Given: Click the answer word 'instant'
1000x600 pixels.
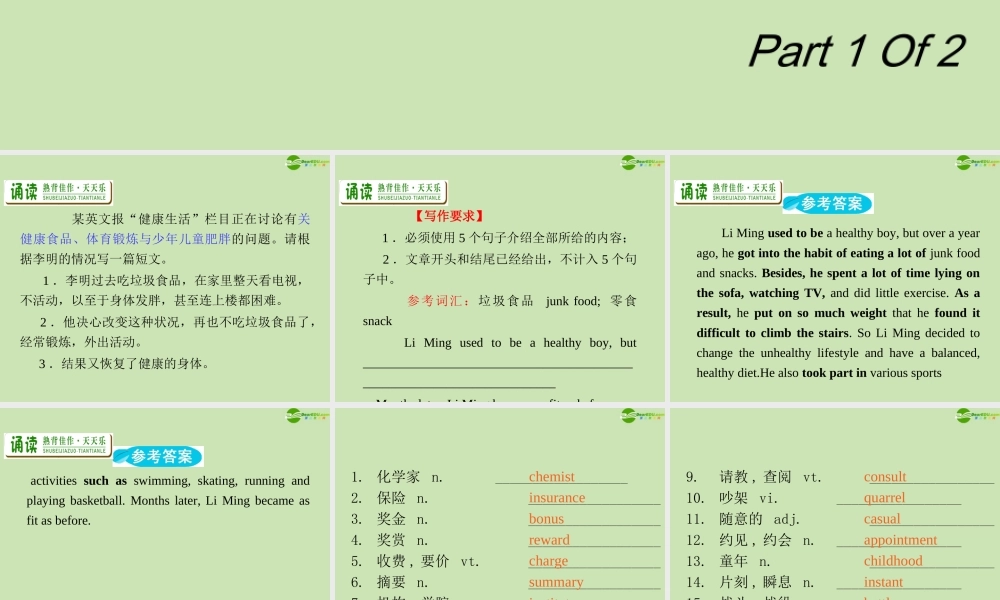Looking at the screenshot, I should pyautogui.click(x=883, y=582).
